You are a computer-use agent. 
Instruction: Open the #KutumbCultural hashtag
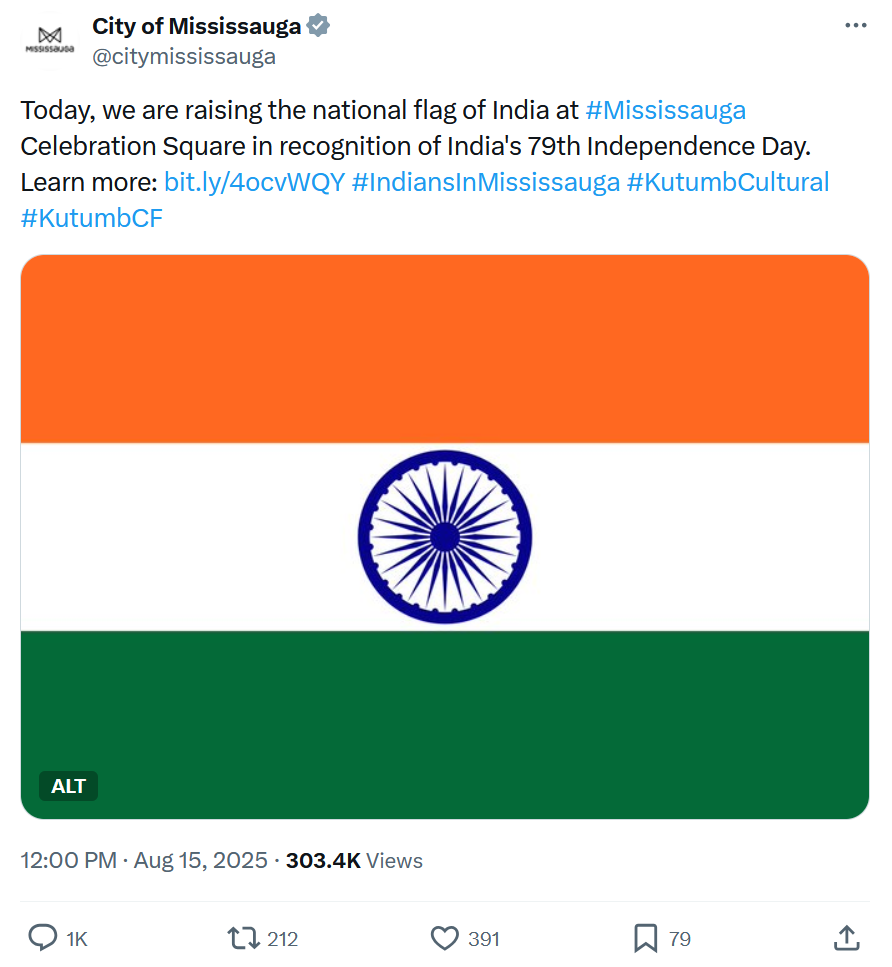pos(728,183)
